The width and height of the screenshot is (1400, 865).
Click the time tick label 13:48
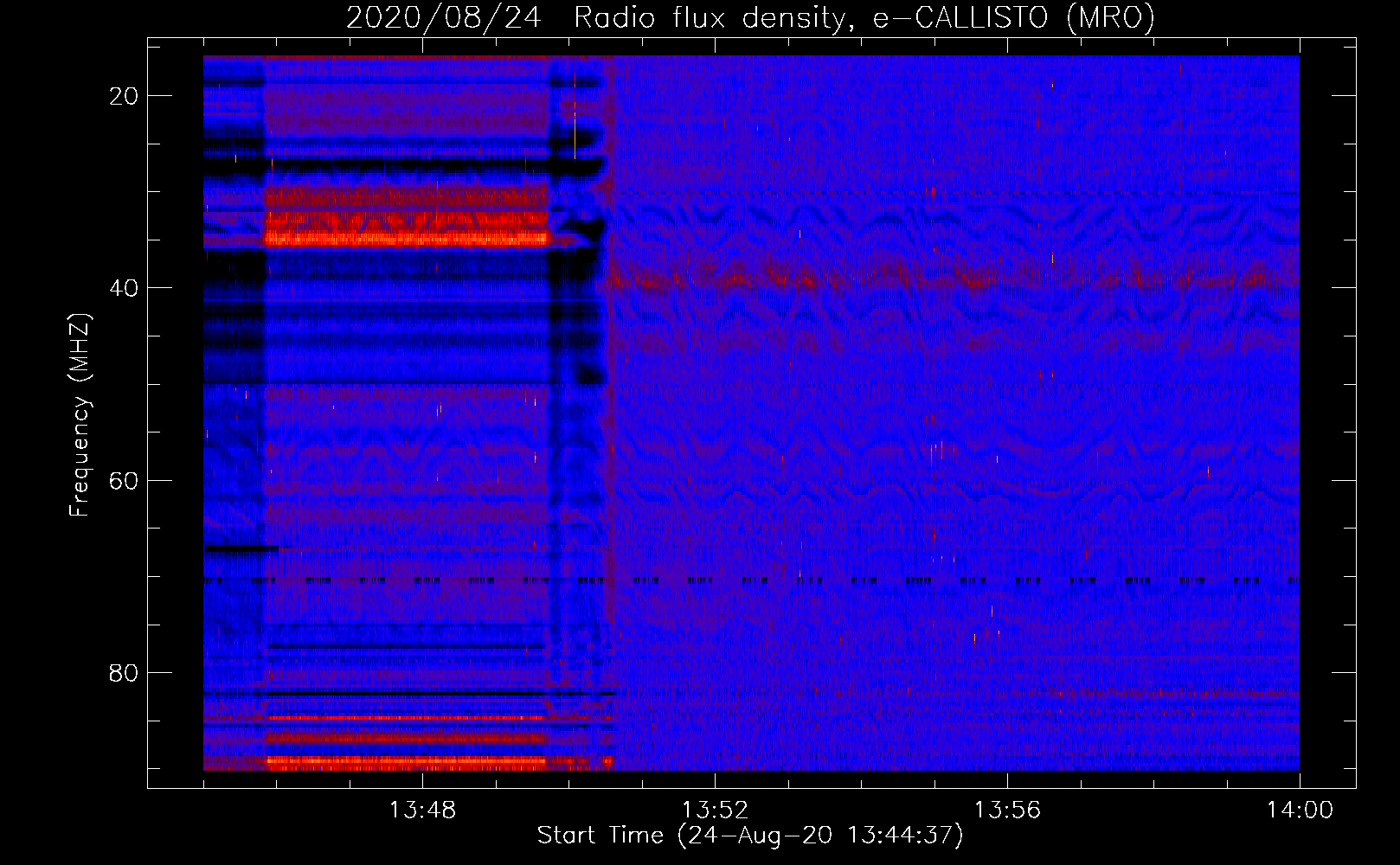tap(422, 811)
